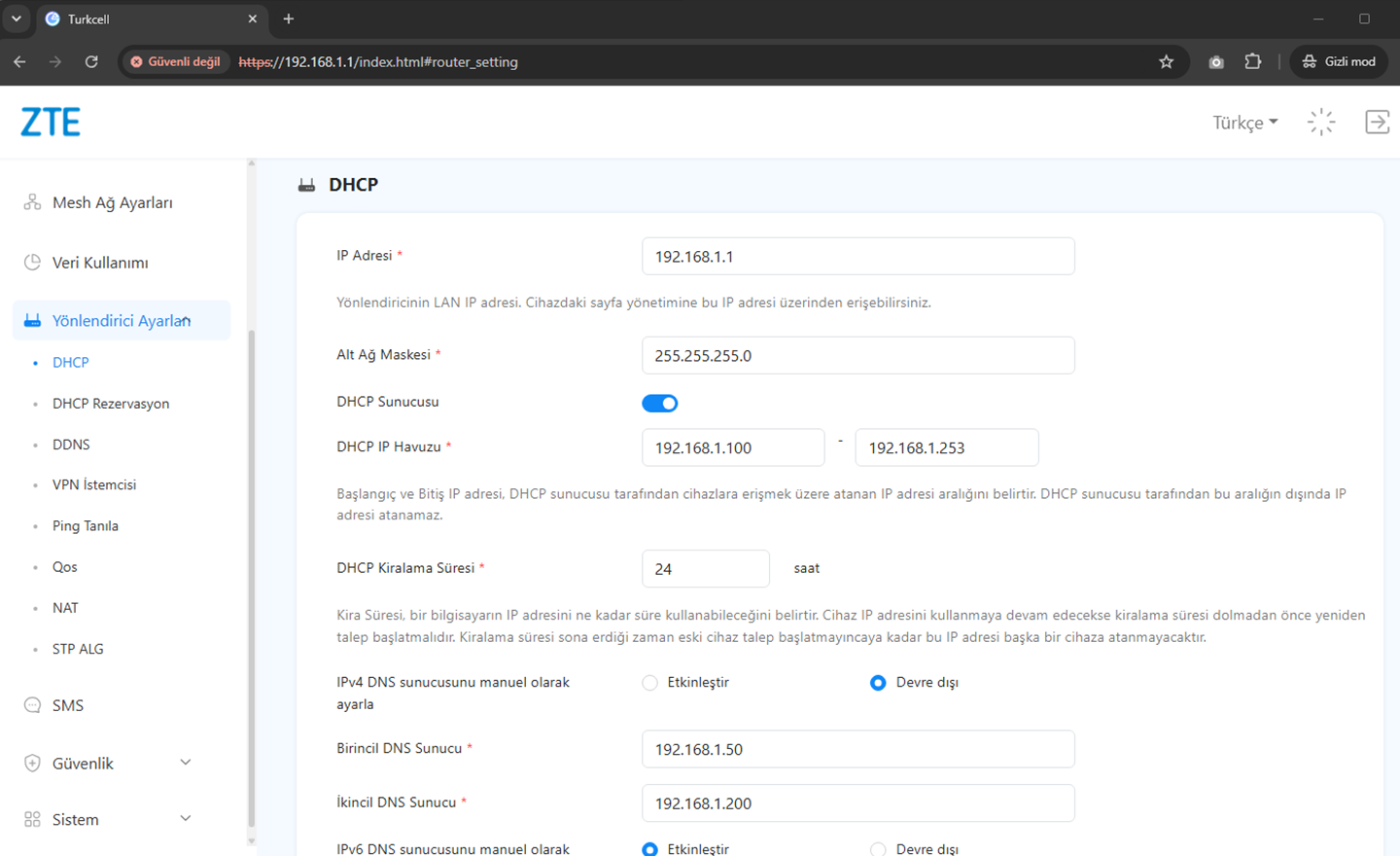Select Devre dışı for IPv6 manual DNS

[878, 849]
